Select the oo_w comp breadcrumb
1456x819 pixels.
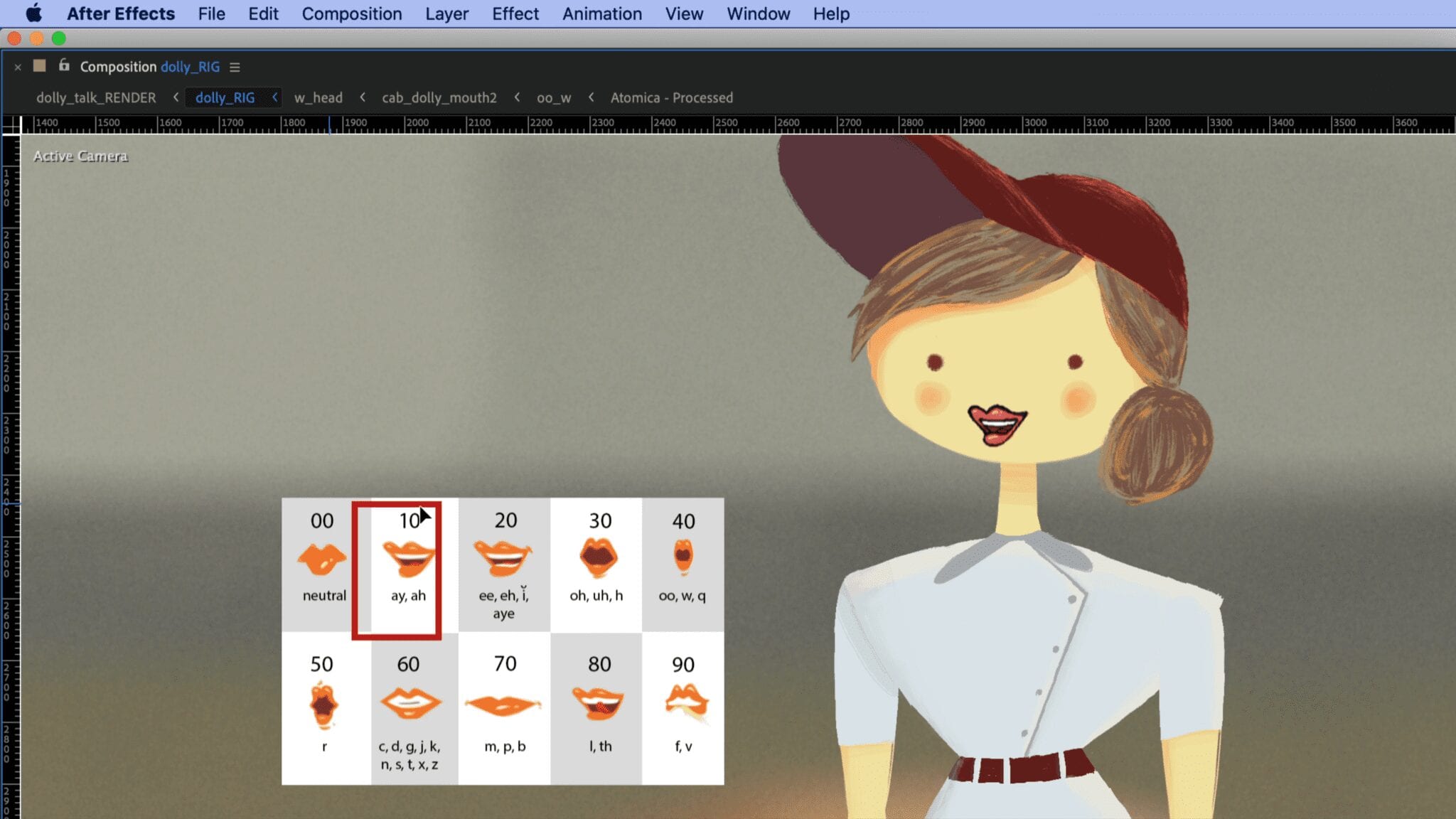553,97
